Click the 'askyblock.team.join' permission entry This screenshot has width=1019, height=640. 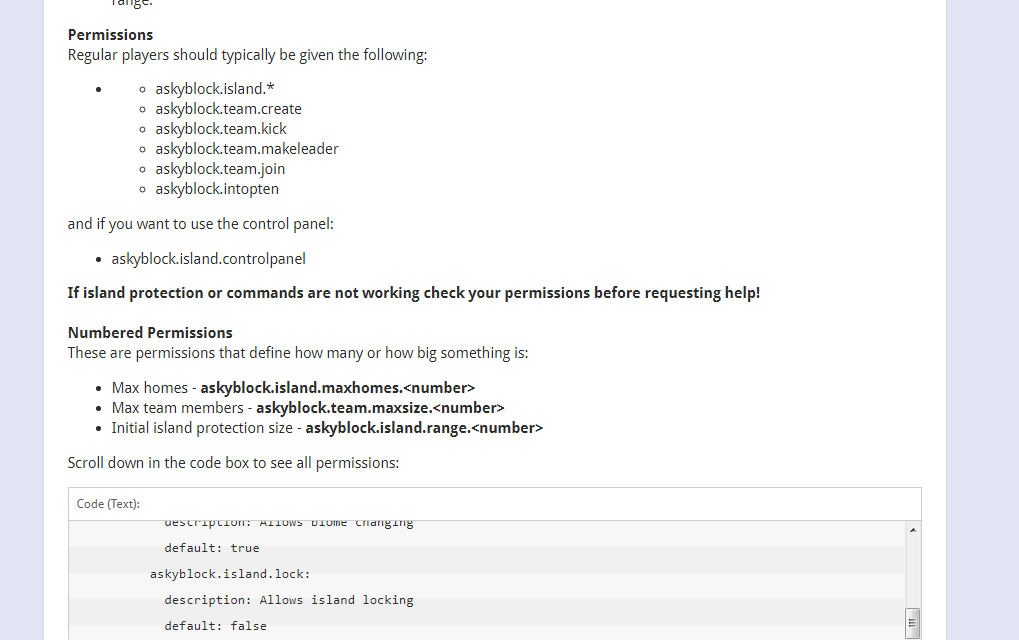tap(220, 169)
